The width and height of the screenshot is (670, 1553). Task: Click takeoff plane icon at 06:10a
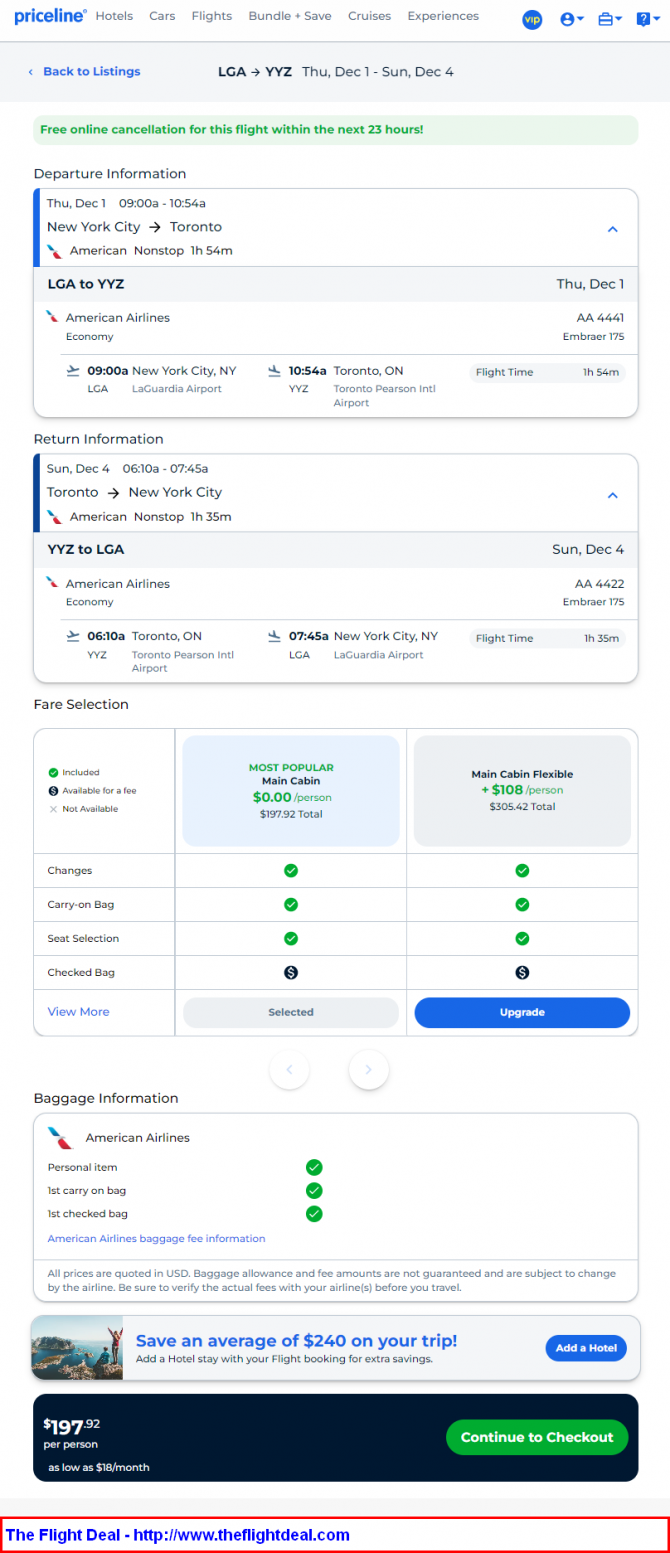(x=72, y=636)
